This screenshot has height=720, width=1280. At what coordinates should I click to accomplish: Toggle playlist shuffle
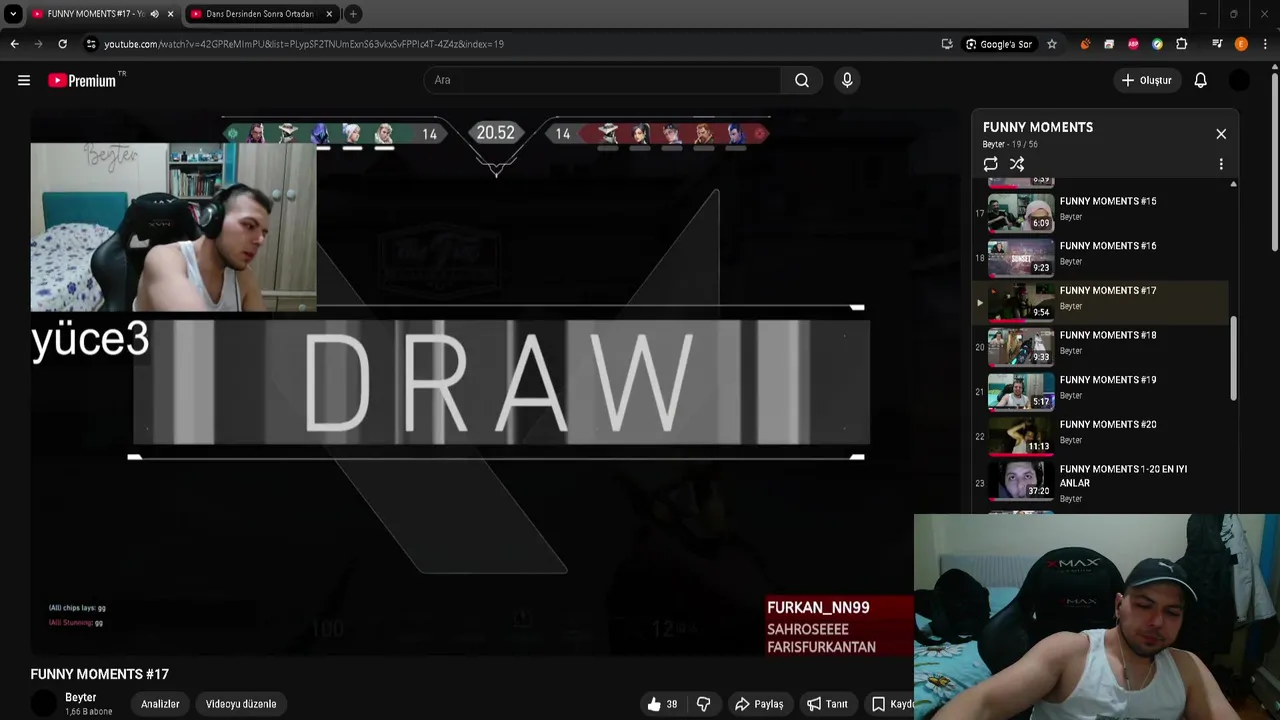point(1017,164)
